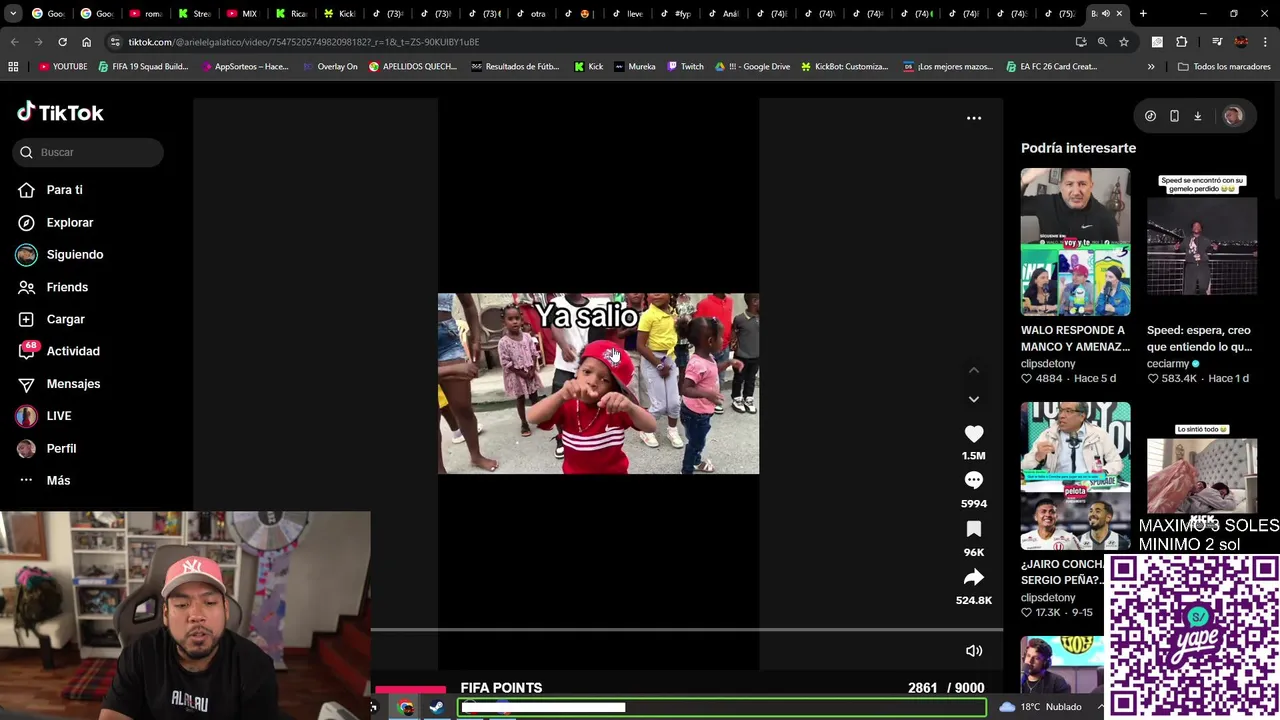
Task: Open the three-dot video options menu
Action: (973, 118)
